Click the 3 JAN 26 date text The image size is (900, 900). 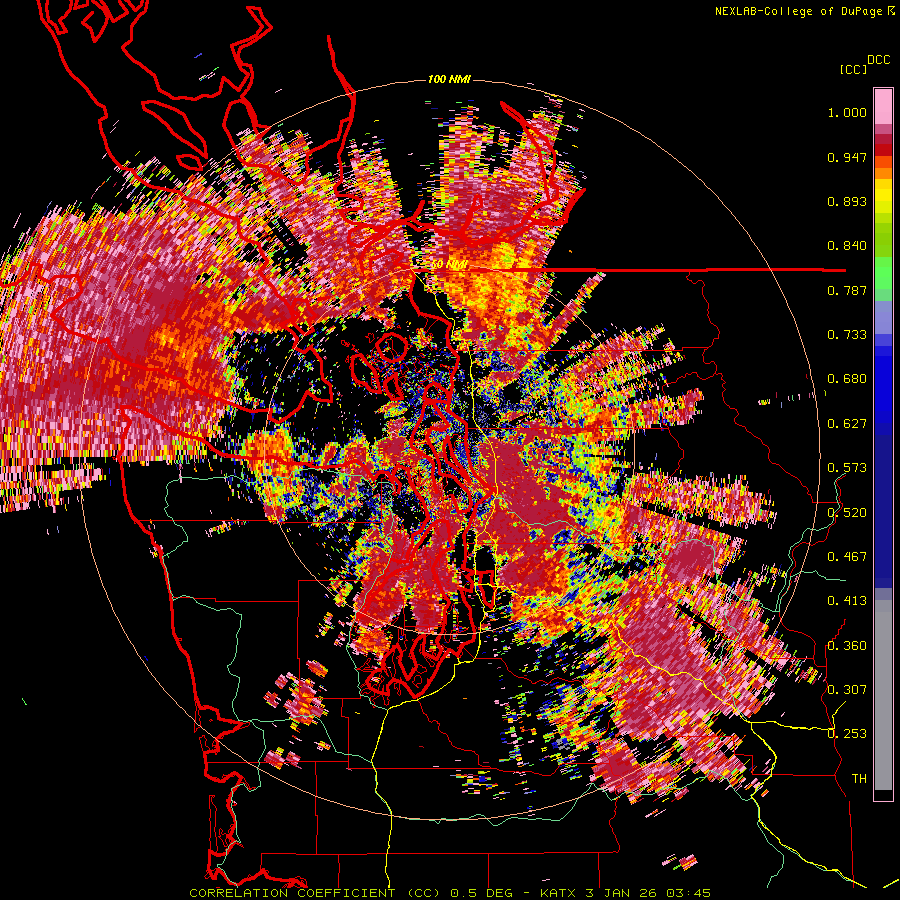pos(623,893)
